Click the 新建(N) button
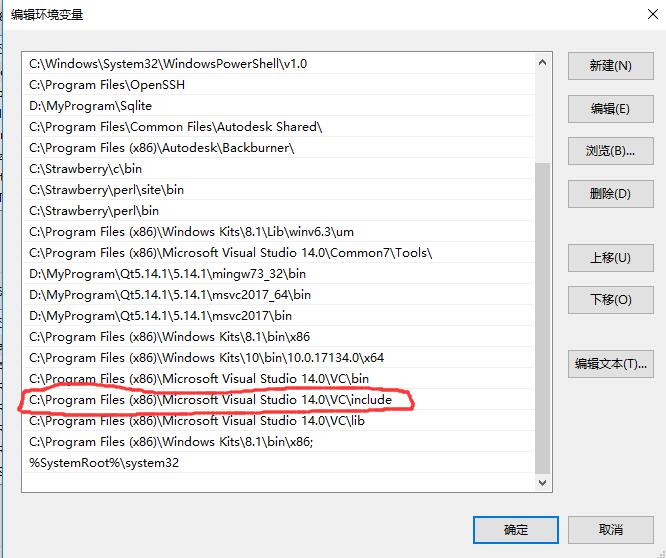The width and height of the screenshot is (666, 558). point(610,66)
